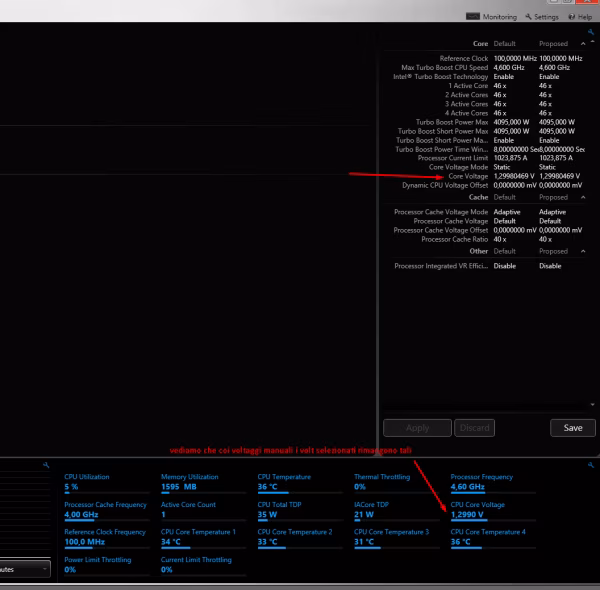Click the Discard button
Screen dimensions: 600x590
tap(474, 428)
